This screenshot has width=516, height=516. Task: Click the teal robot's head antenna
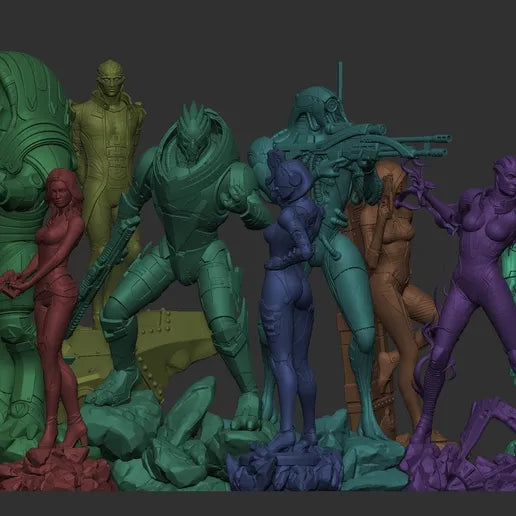click(340, 77)
